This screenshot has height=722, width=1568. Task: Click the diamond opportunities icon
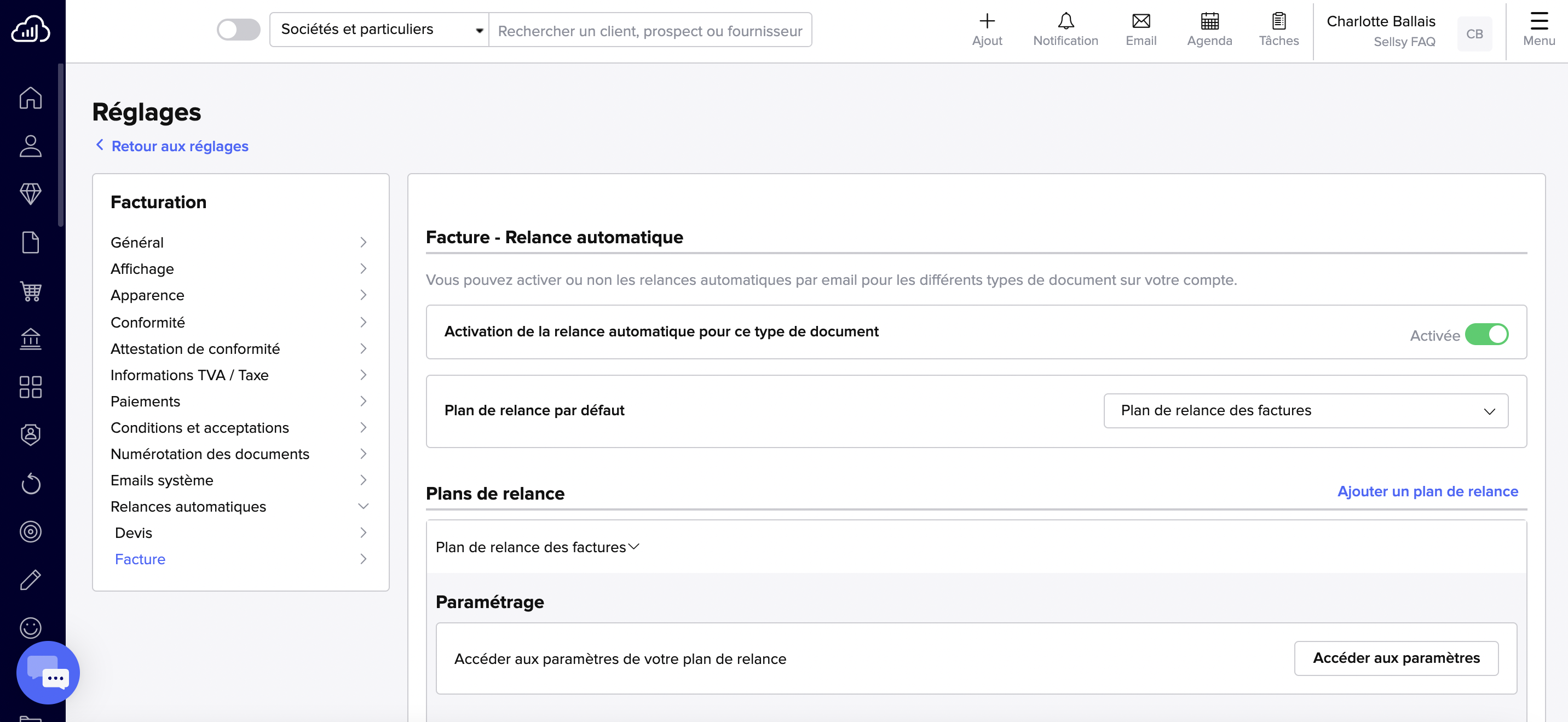click(x=31, y=194)
